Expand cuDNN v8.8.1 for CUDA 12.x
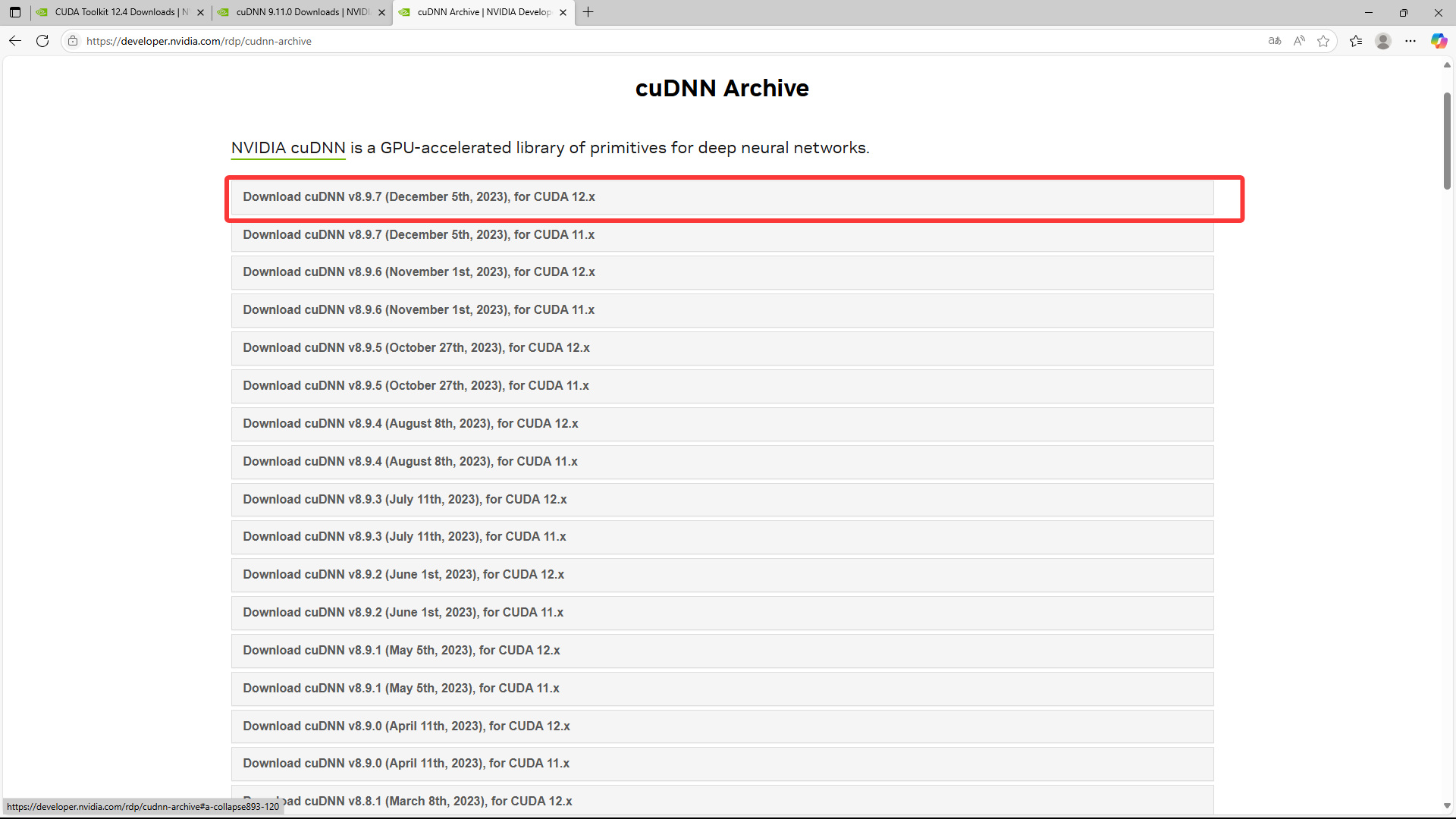The image size is (1456, 819). coord(722,801)
